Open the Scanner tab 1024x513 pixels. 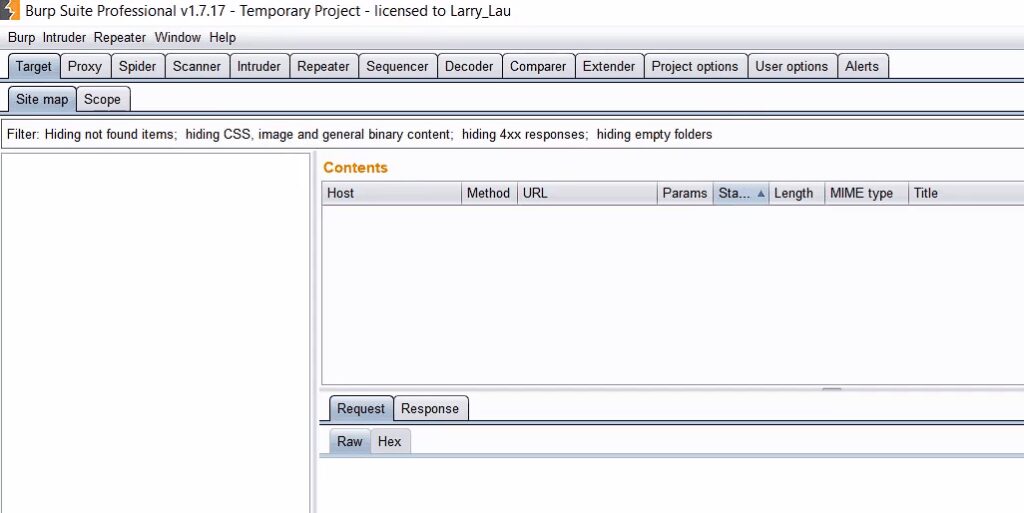coord(197,67)
